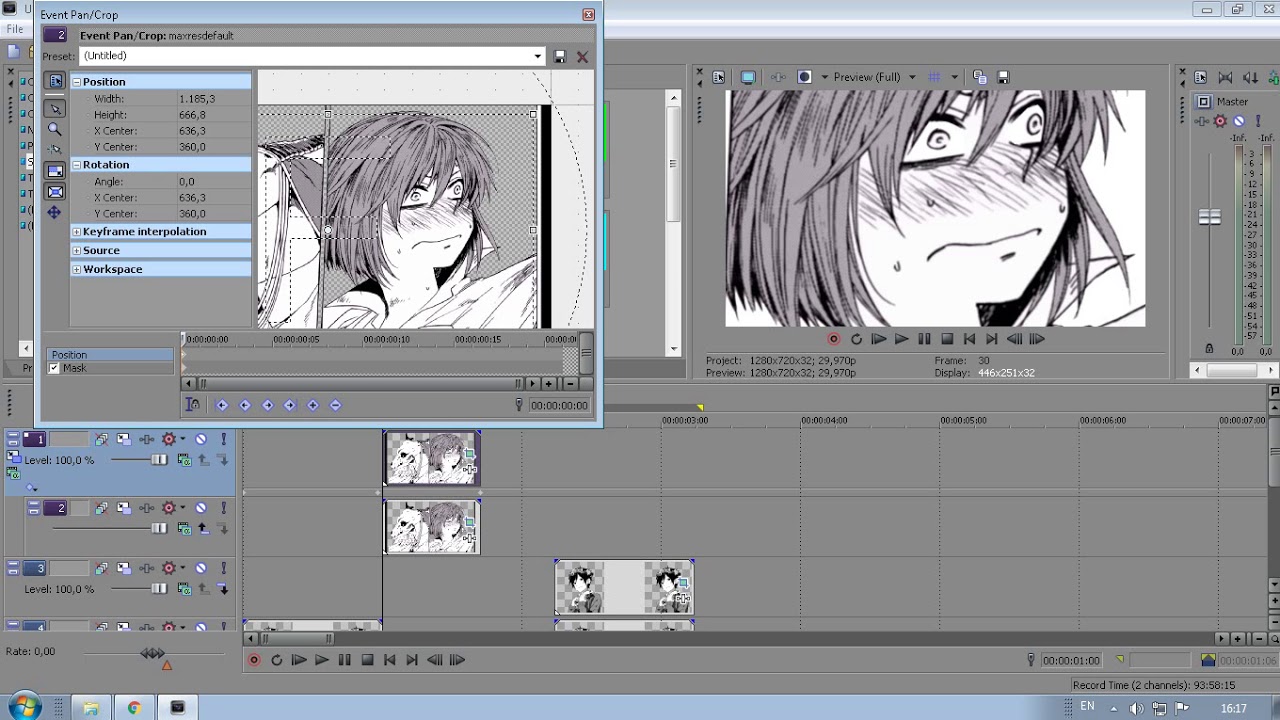This screenshot has width=1280, height=720.
Task: Go to first keyframe in Pan/Crop
Action: [222, 405]
